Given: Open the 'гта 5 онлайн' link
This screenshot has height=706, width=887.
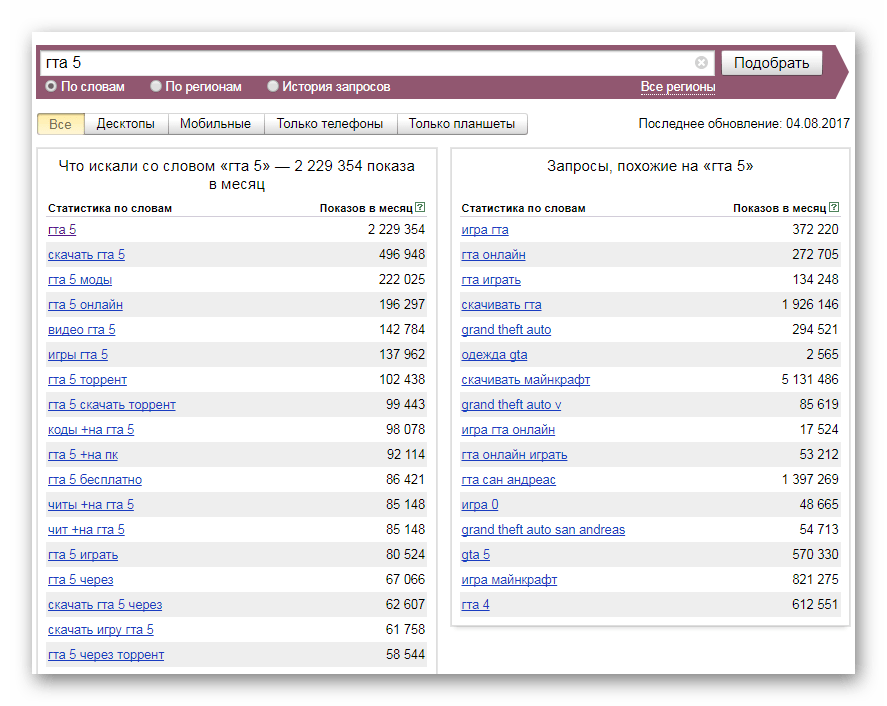Looking at the screenshot, I should (x=85, y=304).
